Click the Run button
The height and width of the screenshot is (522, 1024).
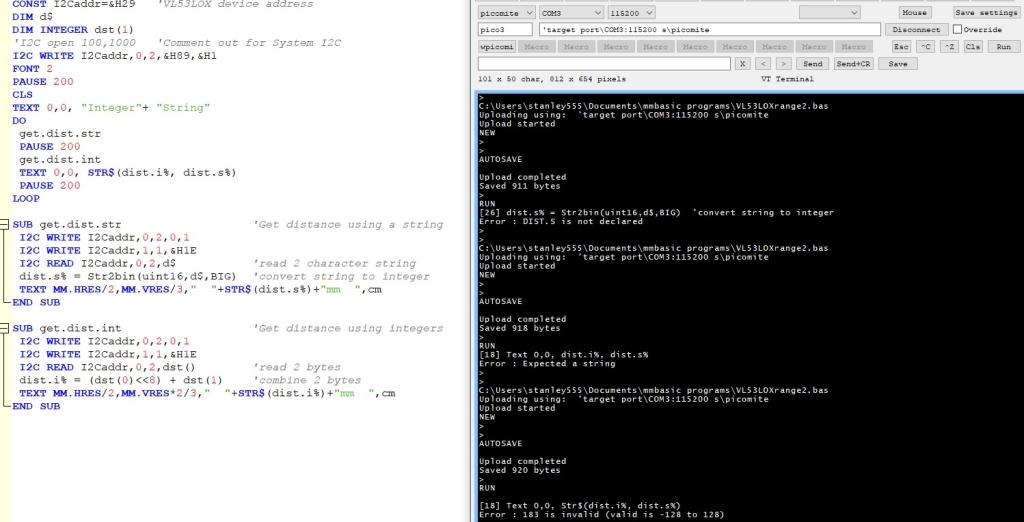pos(1003,47)
